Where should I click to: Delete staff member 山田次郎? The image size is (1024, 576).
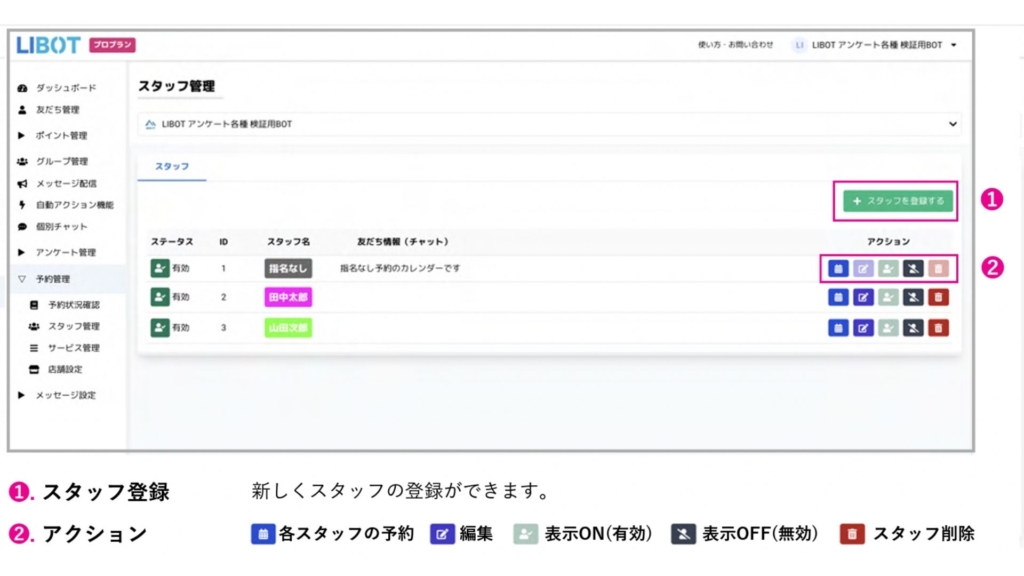click(x=938, y=328)
